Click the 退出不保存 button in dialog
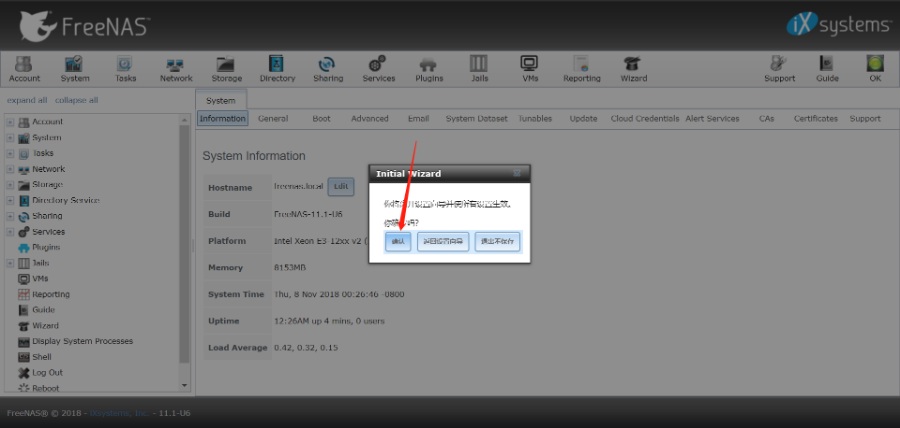The height and width of the screenshot is (428, 900). tap(498, 242)
